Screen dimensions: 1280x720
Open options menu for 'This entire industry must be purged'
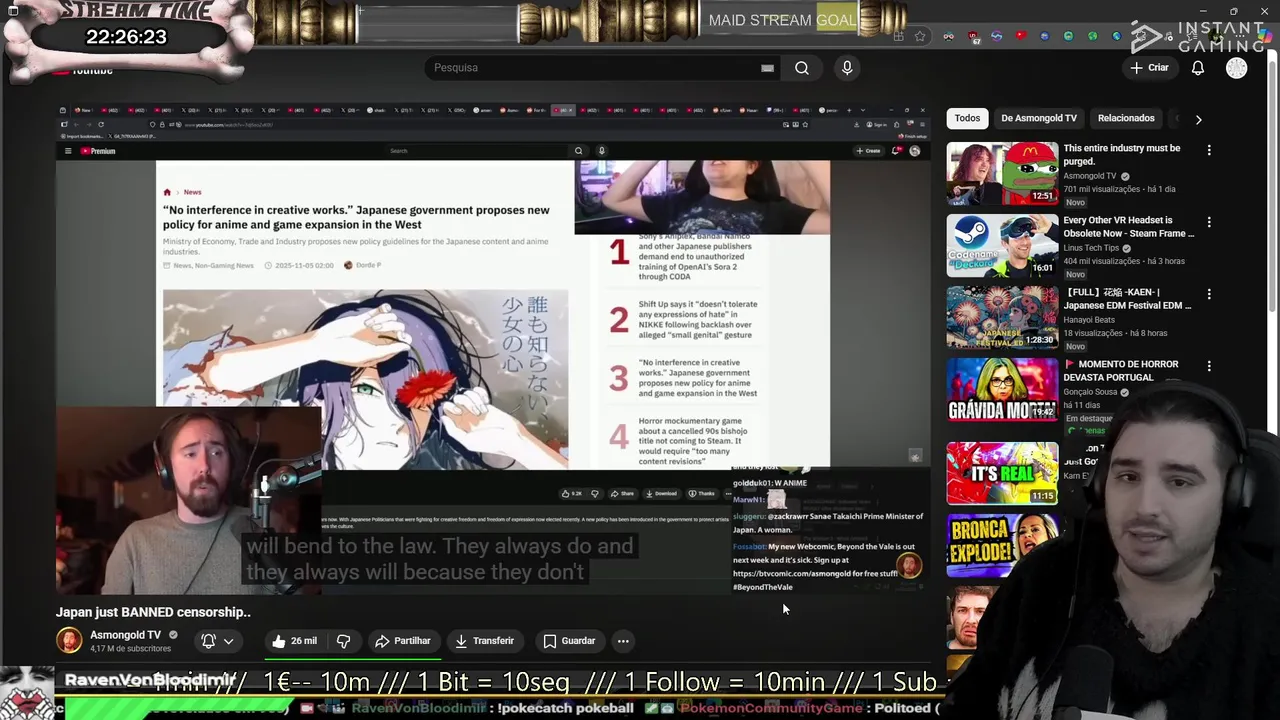1209,150
